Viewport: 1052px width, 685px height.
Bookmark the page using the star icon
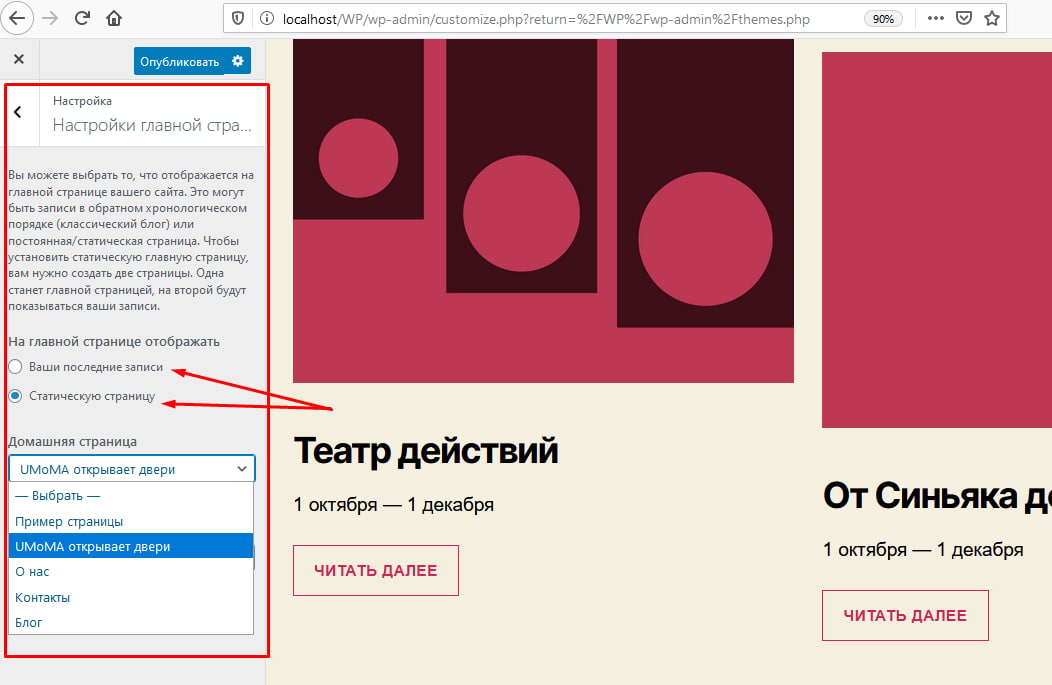point(991,17)
